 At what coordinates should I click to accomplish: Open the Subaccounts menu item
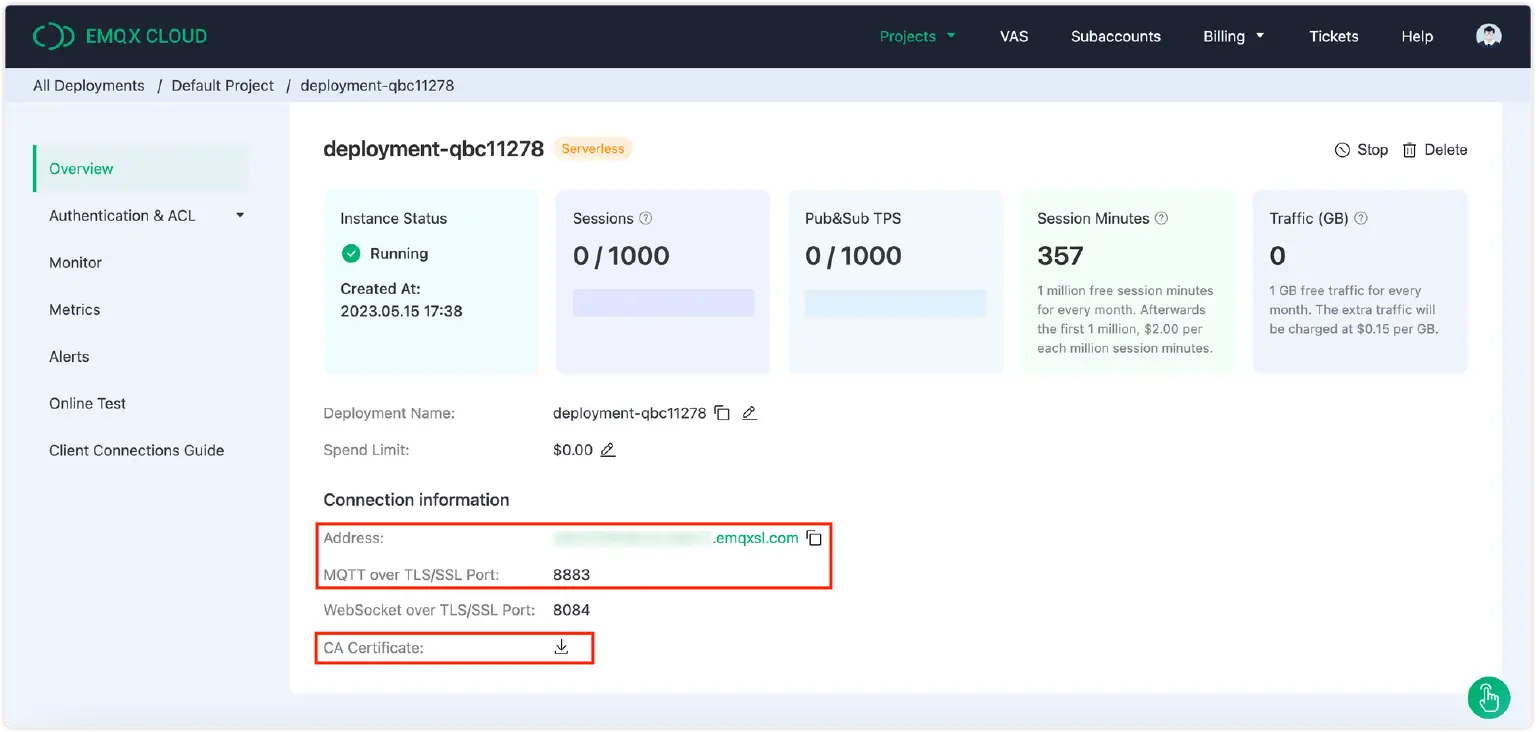1115,35
